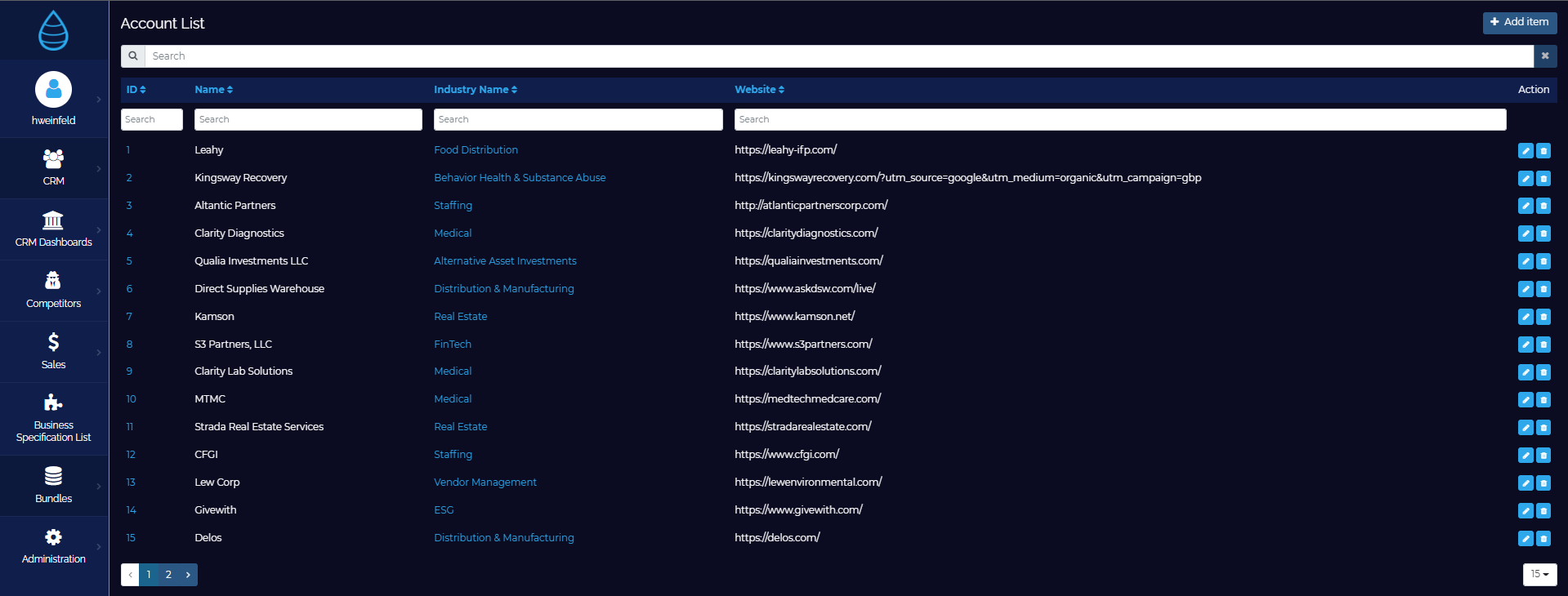The width and height of the screenshot is (1568, 596).
Task: Open Business Specification List puzzle icon
Action: click(x=53, y=403)
